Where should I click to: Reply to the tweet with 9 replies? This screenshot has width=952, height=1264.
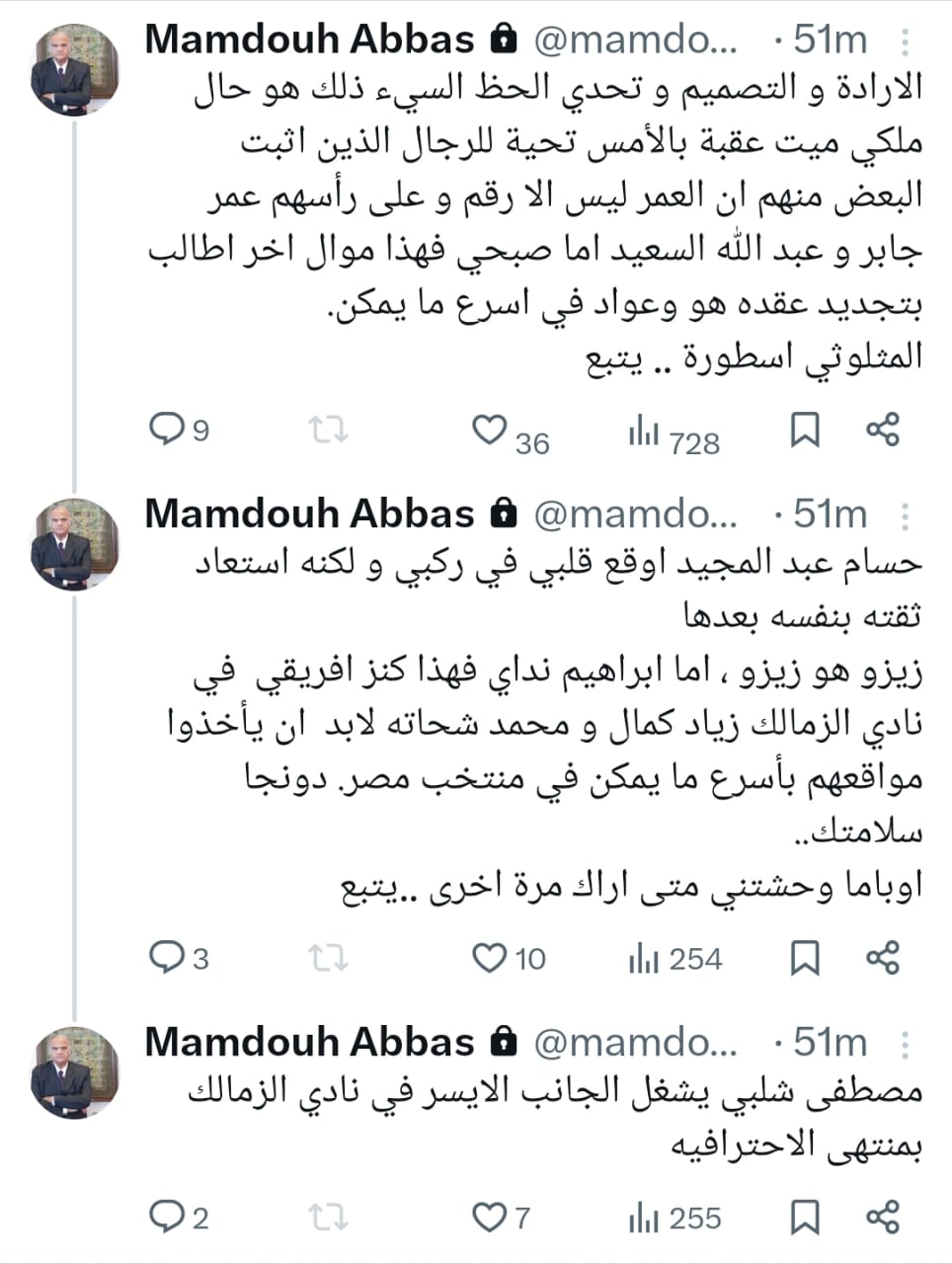[166, 430]
